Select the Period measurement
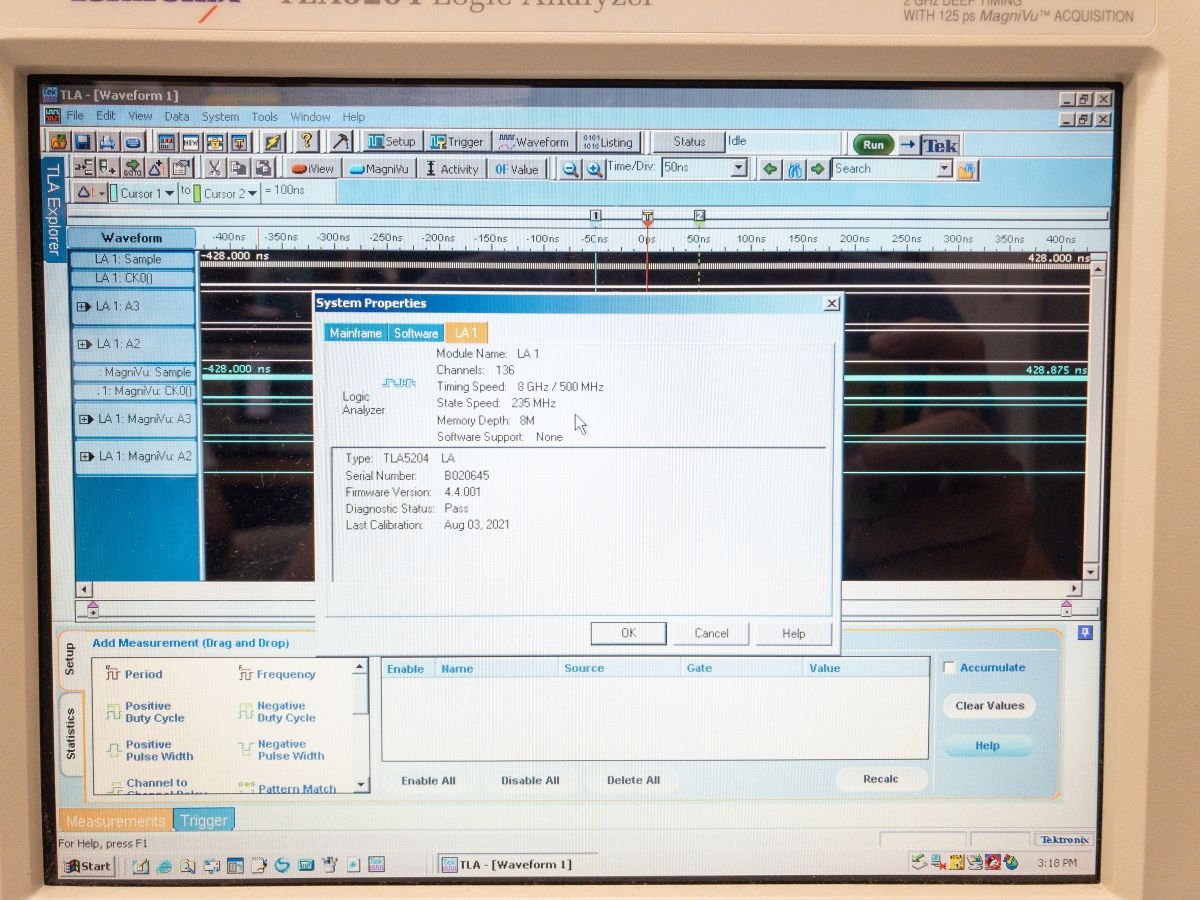The image size is (1200, 900). [x=134, y=674]
